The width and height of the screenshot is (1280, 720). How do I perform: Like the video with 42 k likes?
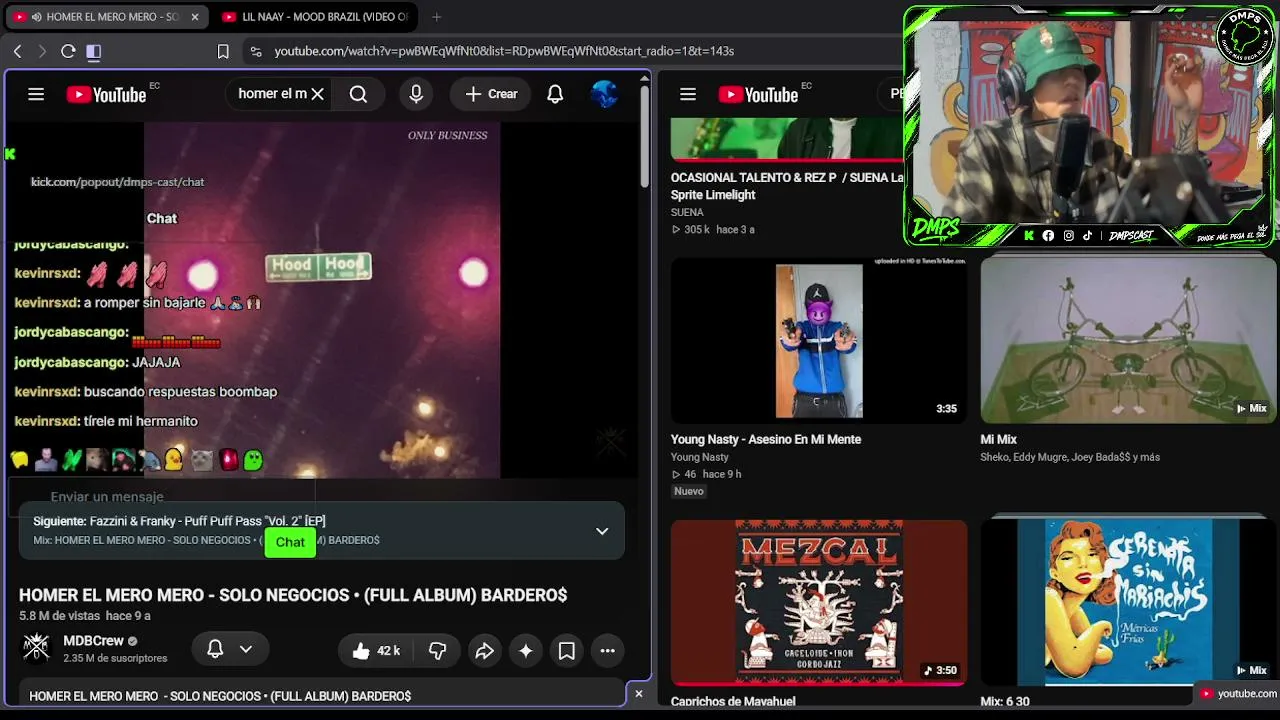376,651
